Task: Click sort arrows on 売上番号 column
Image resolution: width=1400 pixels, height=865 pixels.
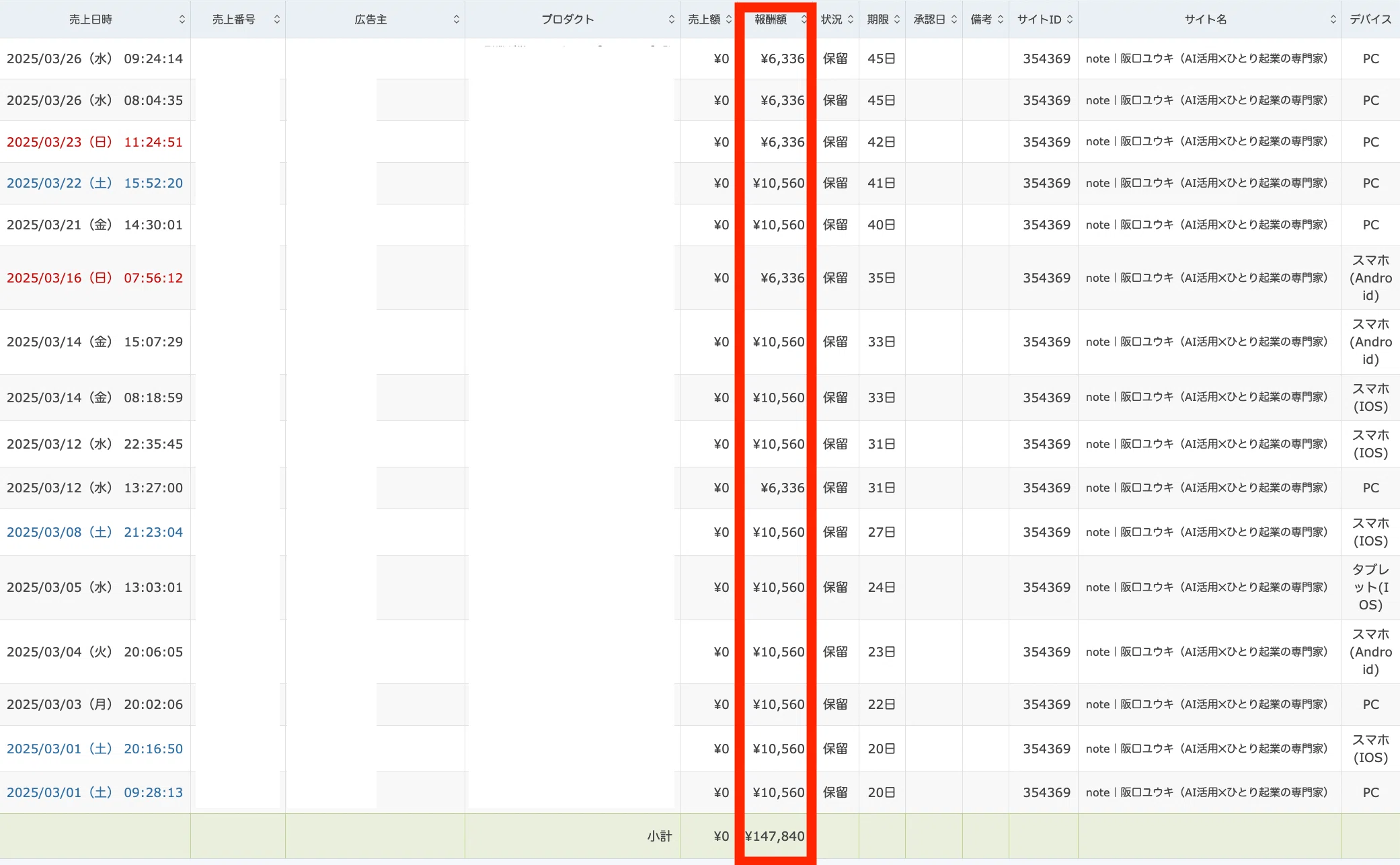Action: (x=276, y=20)
